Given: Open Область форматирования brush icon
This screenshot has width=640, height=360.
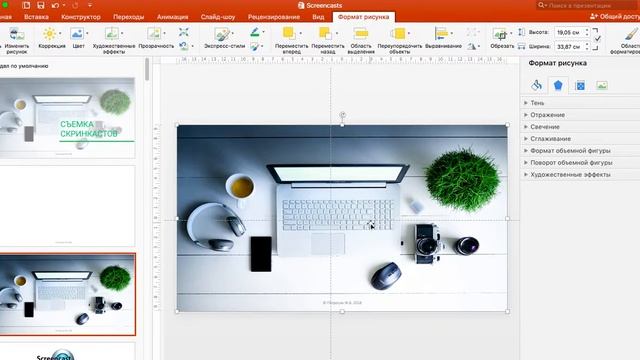Looking at the screenshot, I should point(631,34).
